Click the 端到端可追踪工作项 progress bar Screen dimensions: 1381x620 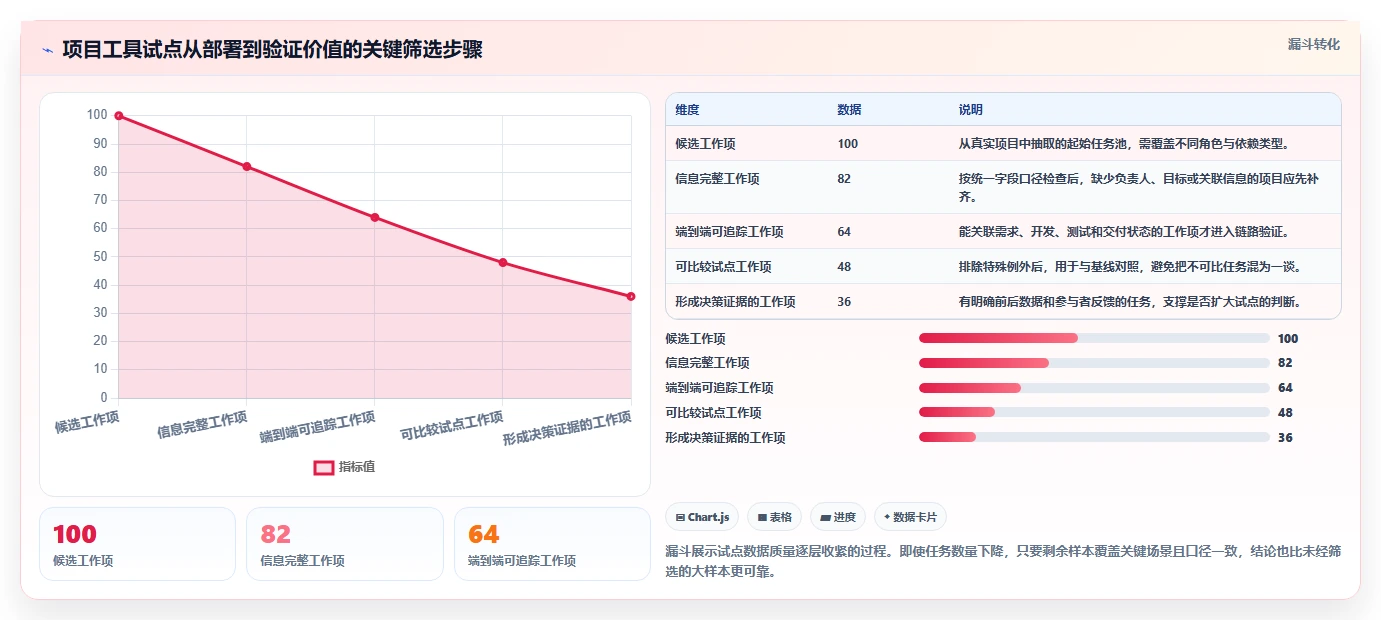point(1094,388)
